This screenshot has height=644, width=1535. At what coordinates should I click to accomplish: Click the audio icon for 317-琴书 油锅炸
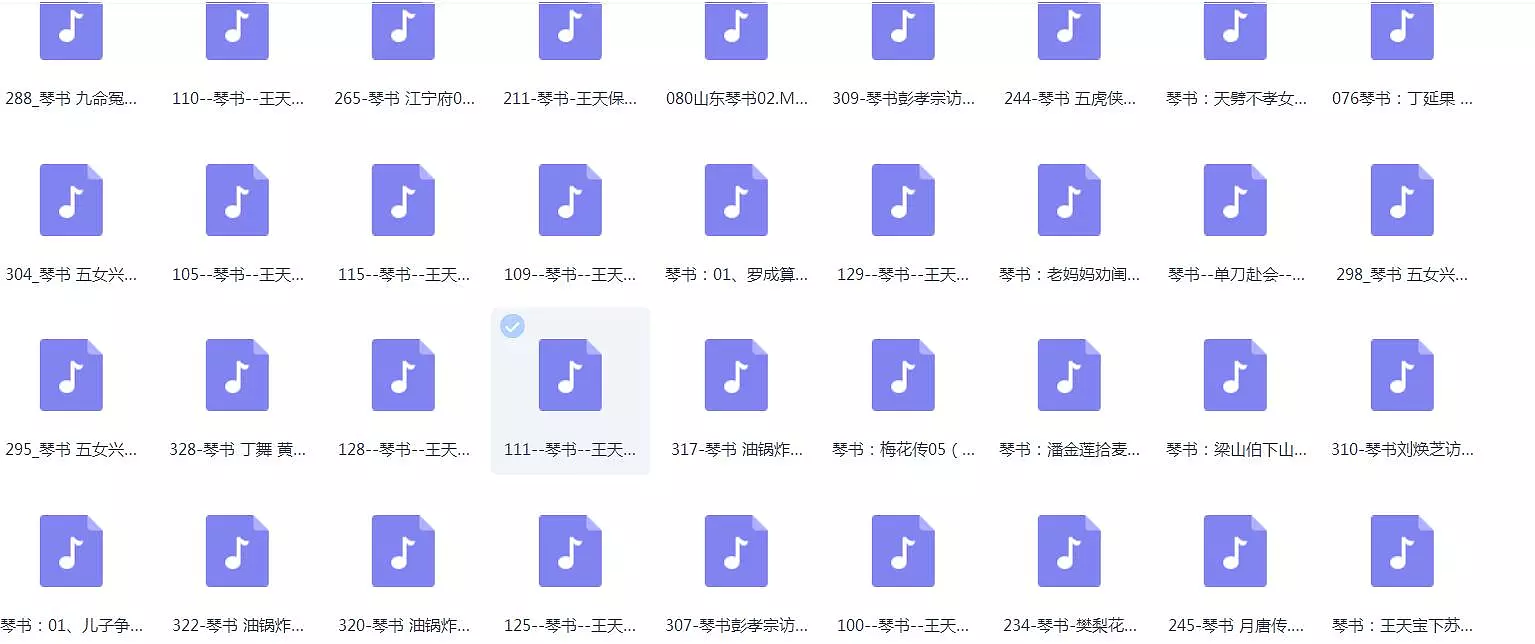coord(736,375)
